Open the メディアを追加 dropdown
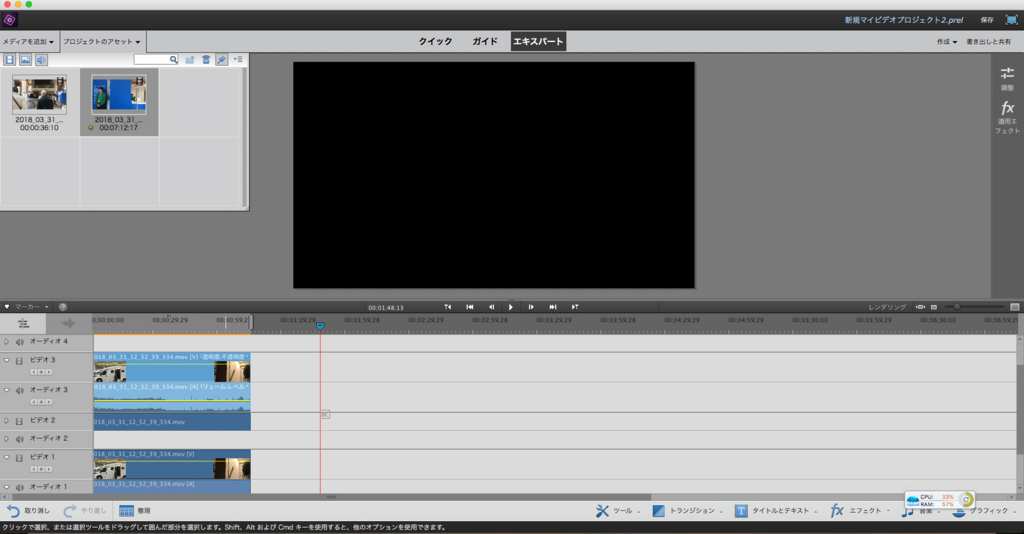Viewport: 1024px width, 534px height. (28, 42)
